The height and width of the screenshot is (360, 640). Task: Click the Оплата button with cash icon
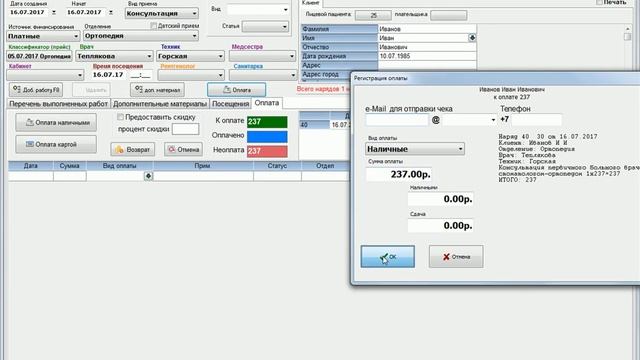click(x=236, y=90)
